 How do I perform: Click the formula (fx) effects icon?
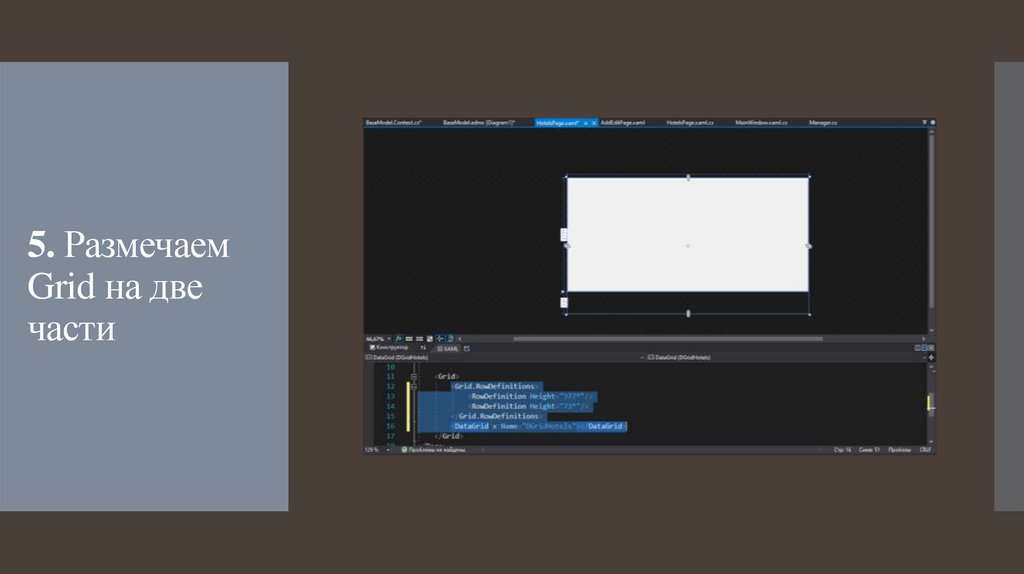(x=400, y=338)
